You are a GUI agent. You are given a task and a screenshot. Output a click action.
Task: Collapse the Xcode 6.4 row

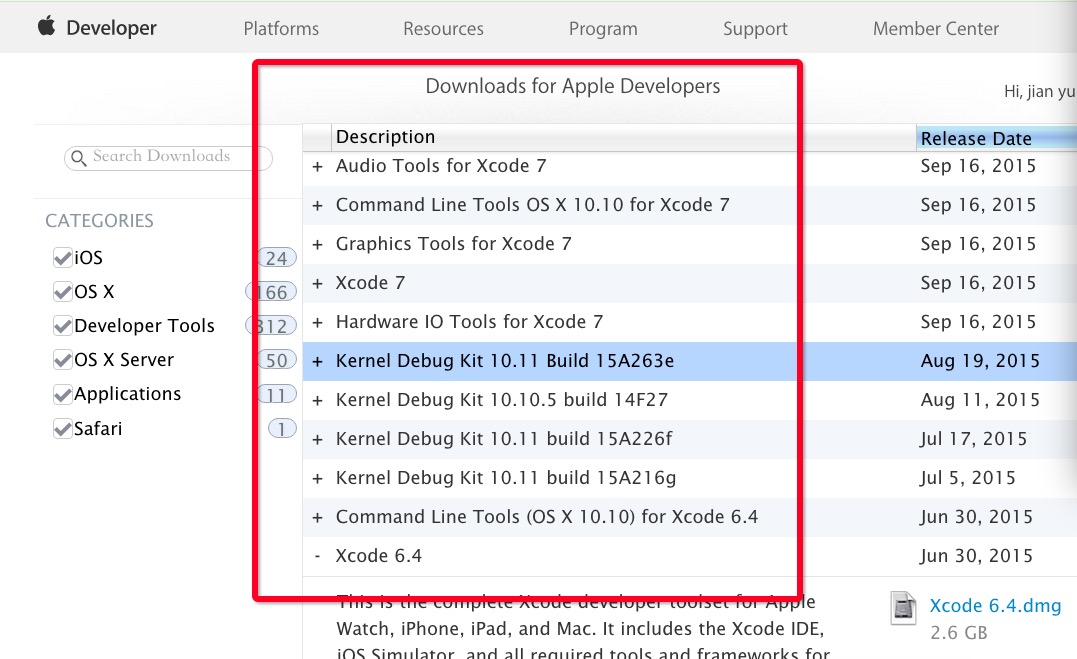317,556
